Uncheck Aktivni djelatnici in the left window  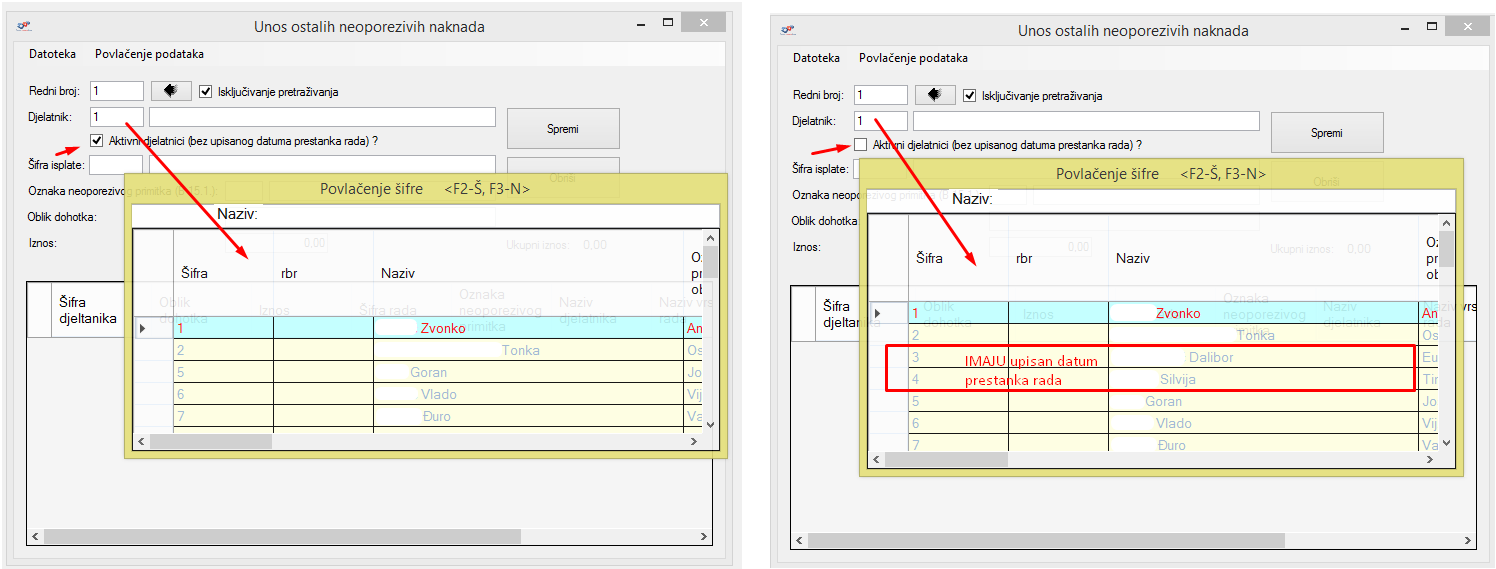pos(97,141)
